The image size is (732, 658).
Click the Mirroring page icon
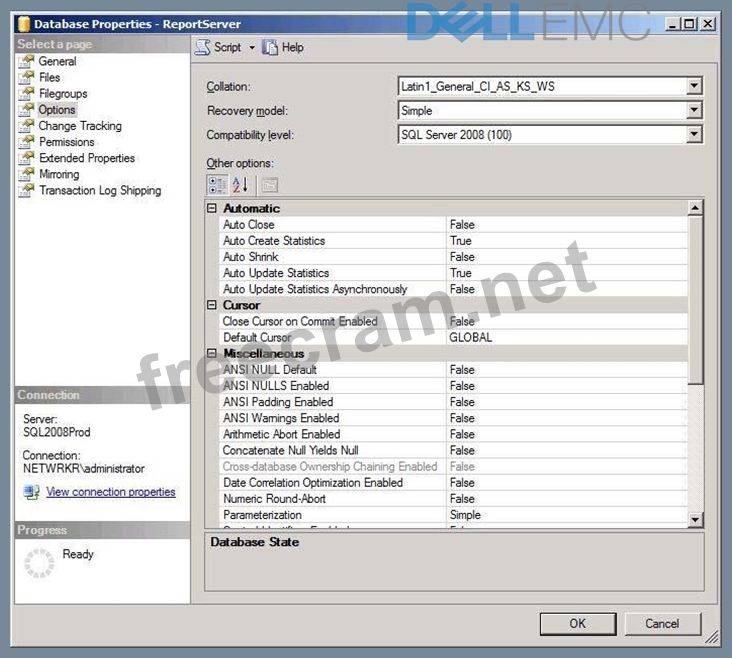pyautogui.click(x=27, y=174)
